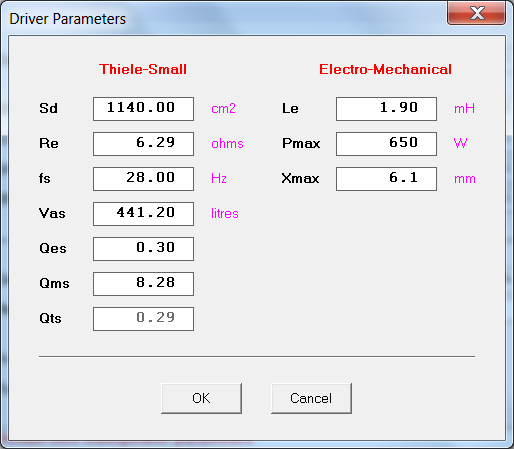Click the Driver Parameters title bar text
Screen dimensions: 514x449
point(68,19)
